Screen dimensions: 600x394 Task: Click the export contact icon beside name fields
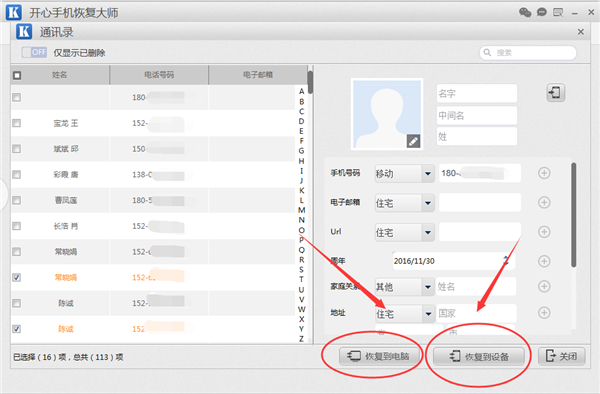click(555, 93)
